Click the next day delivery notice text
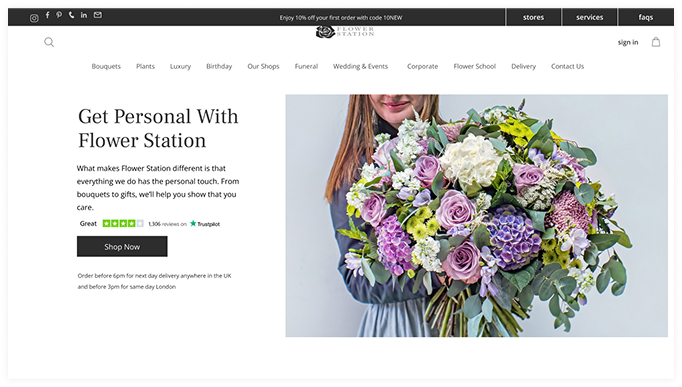682x387 pixels. (x=154, y=281)
